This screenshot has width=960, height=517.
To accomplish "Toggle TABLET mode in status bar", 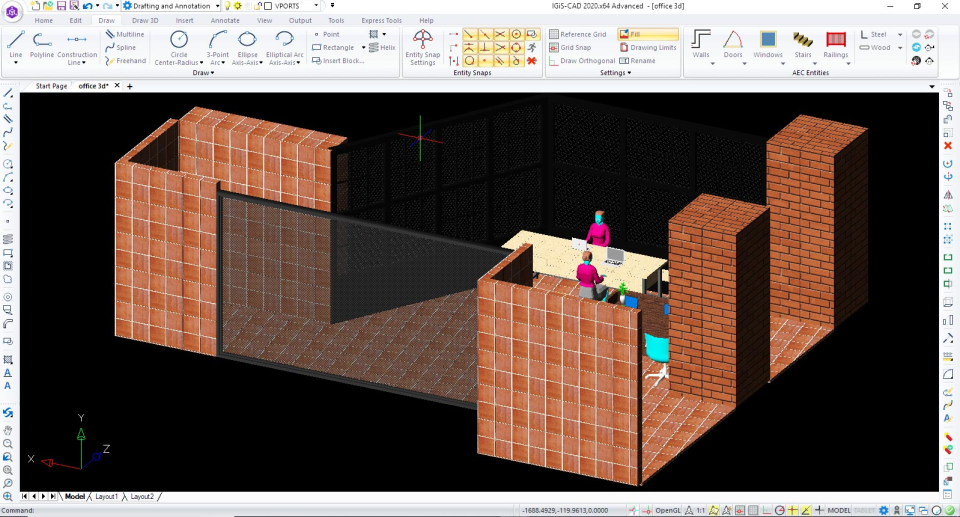I will click(864, 510).
